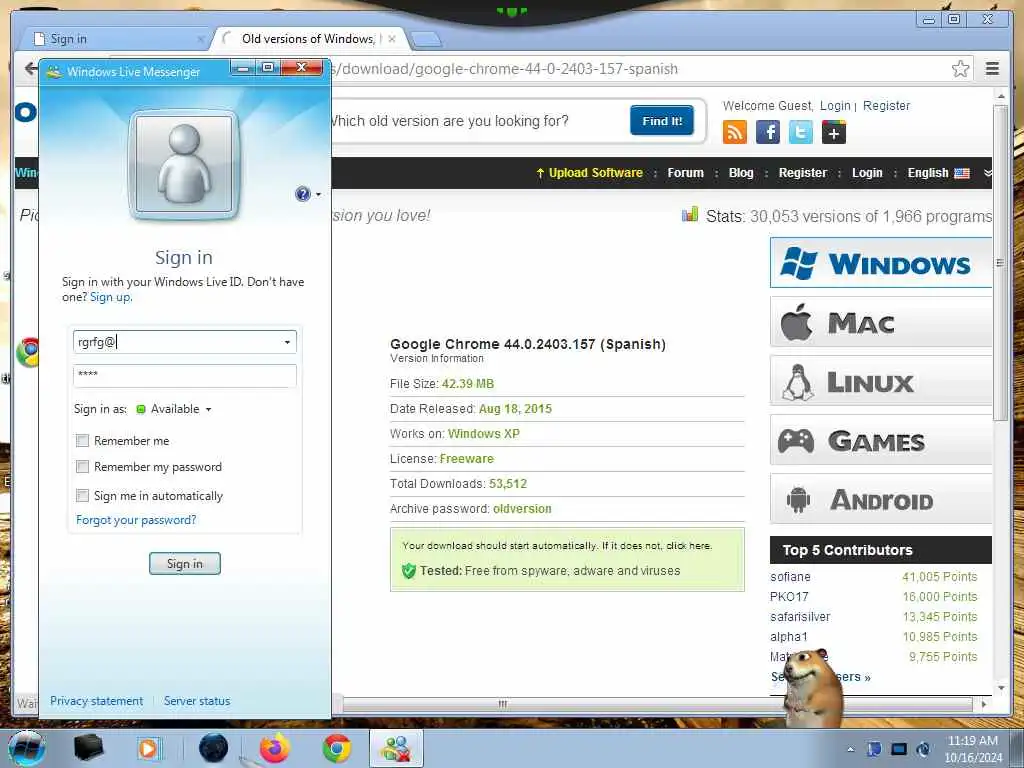This screenshot has width=1024, height=768.
Task: Expand the help icon dropdown arrow
Action: click(x=318, y=195)
